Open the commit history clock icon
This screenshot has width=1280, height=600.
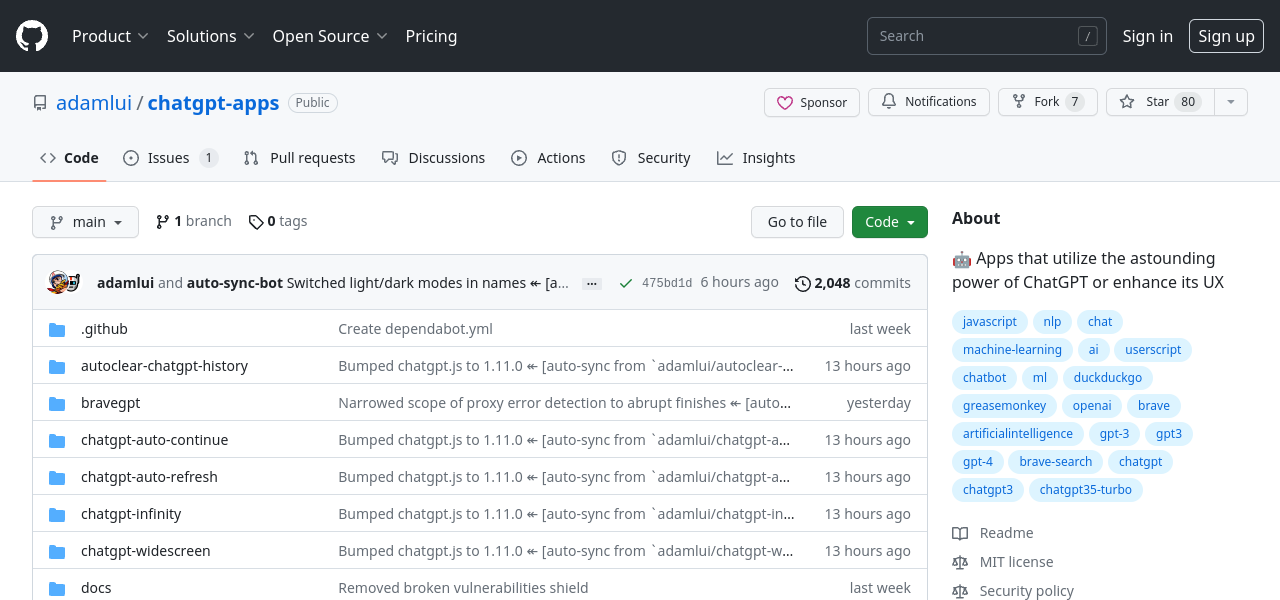pyautogui.click(x=802, y=284)
